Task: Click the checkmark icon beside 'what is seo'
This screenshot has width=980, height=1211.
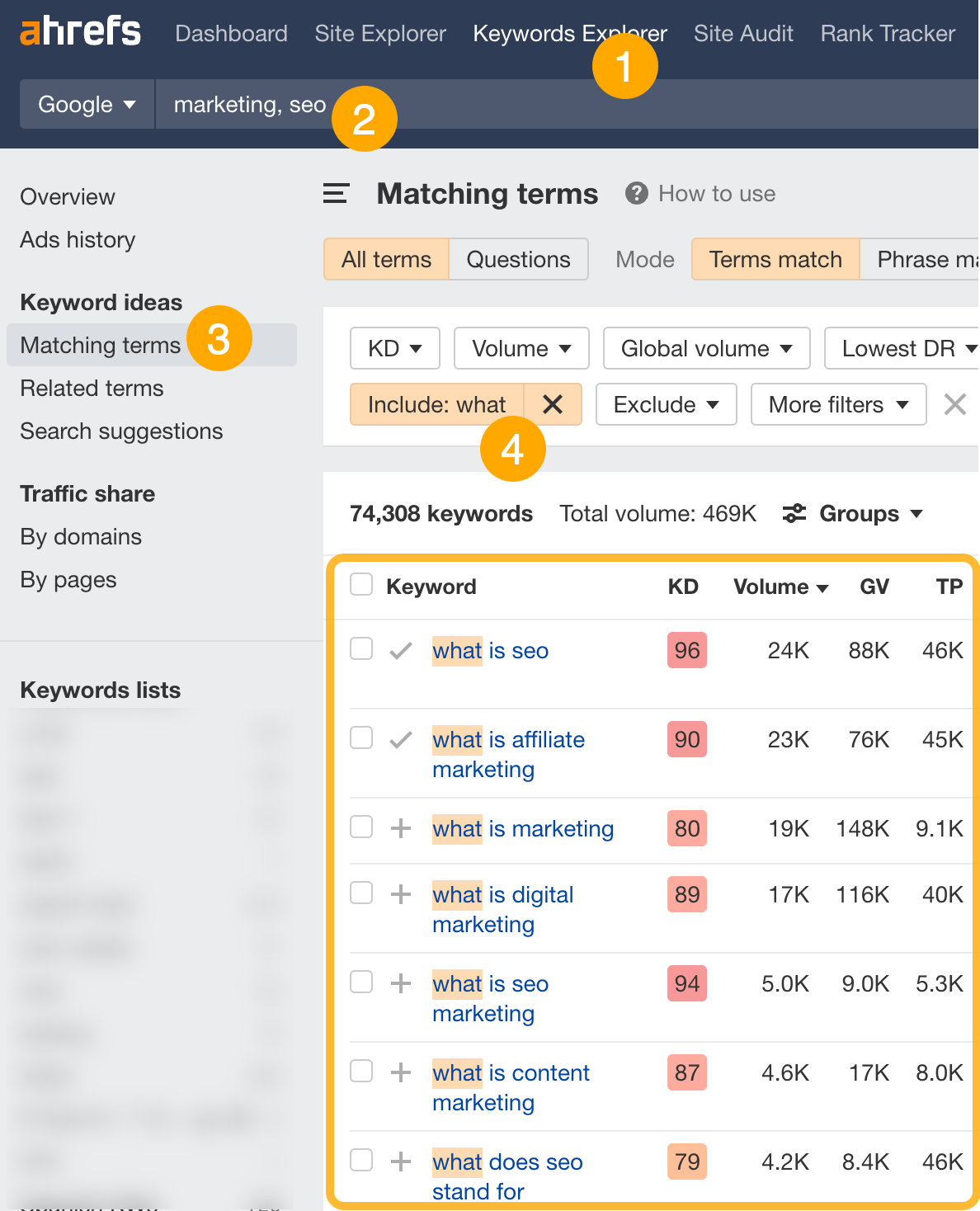Action: click(x=401, y=649)
